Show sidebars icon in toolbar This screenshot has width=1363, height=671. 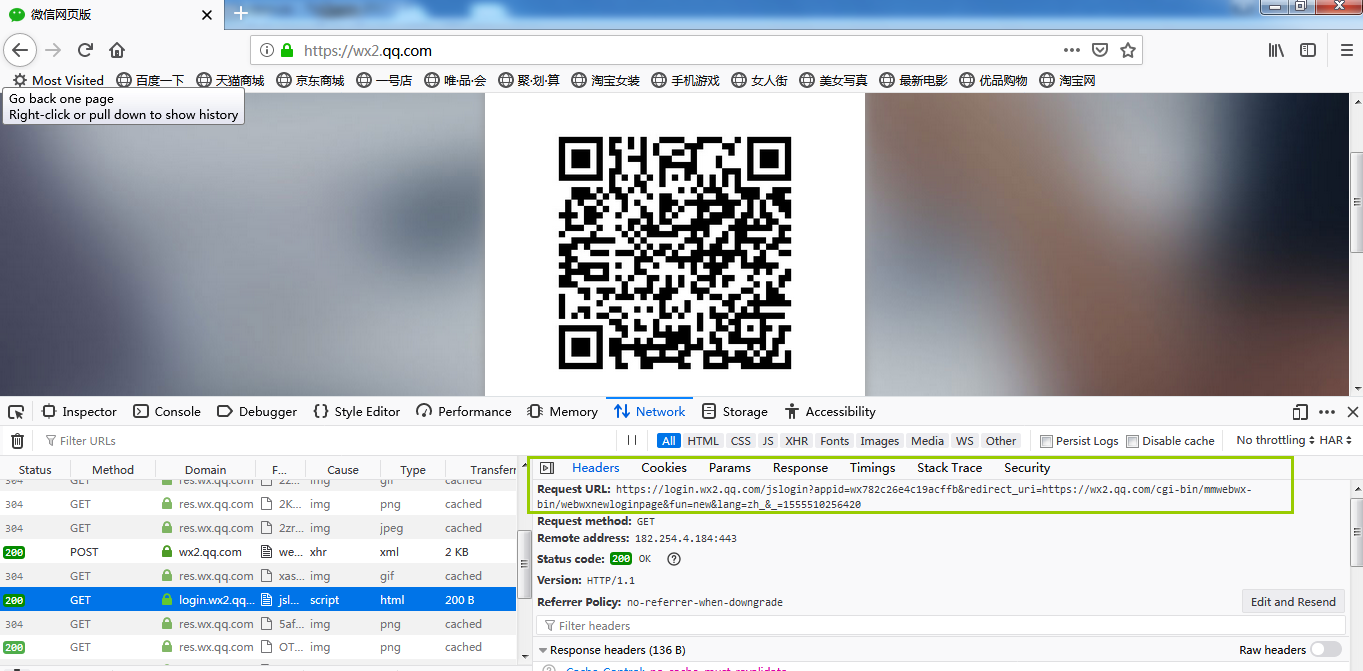1308,50
